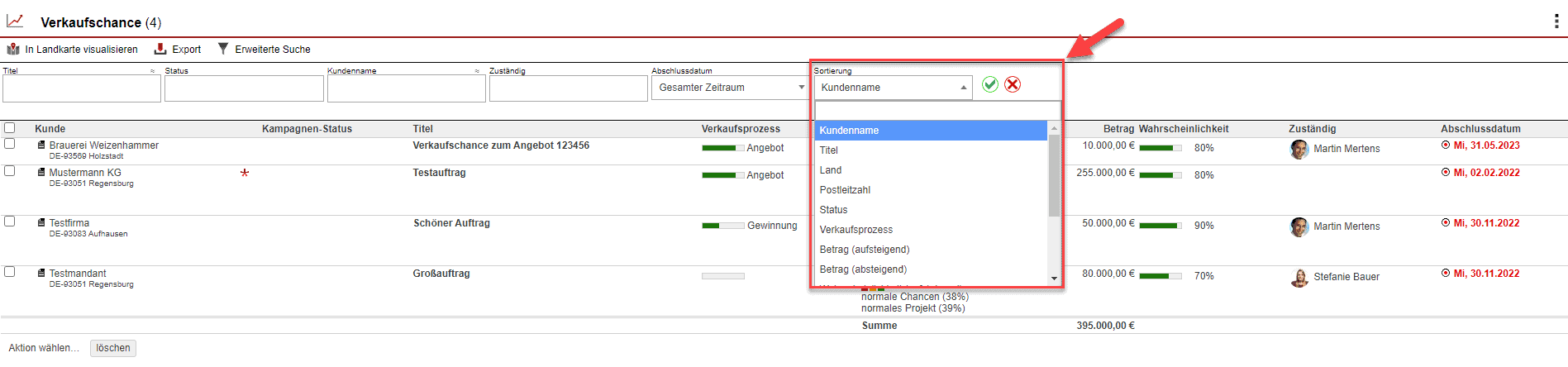
Task: Open the three-dot options menu
Action: [1556, 21]
